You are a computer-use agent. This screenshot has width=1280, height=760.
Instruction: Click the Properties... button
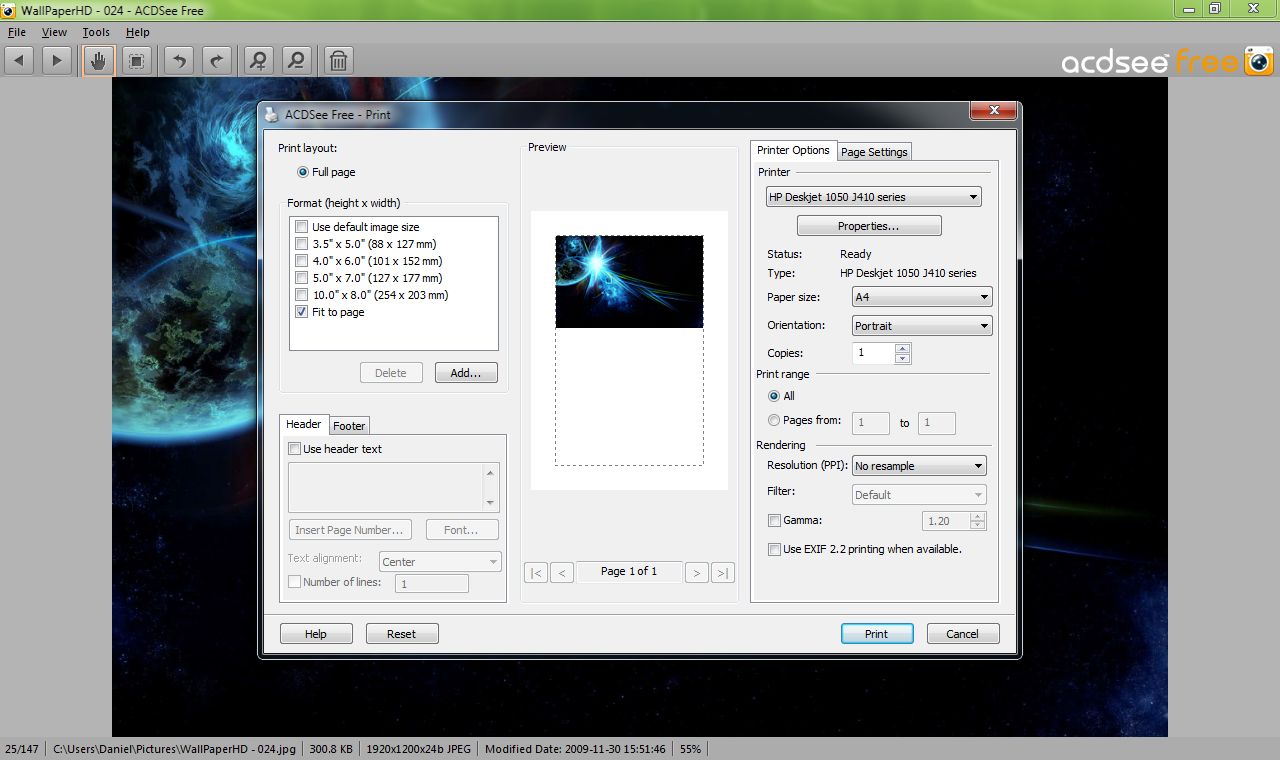point(869,226)
